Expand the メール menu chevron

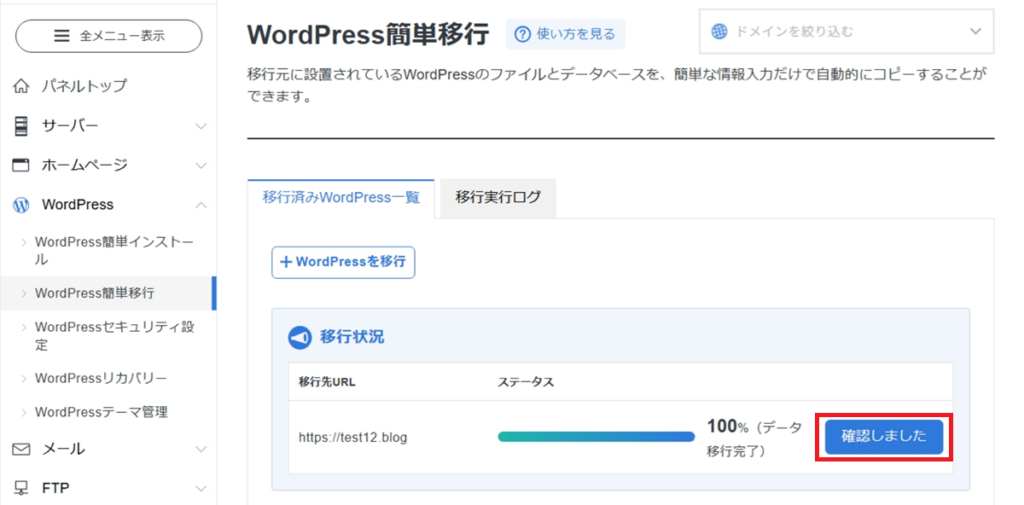pyautogui.click(x=201, y=449)
